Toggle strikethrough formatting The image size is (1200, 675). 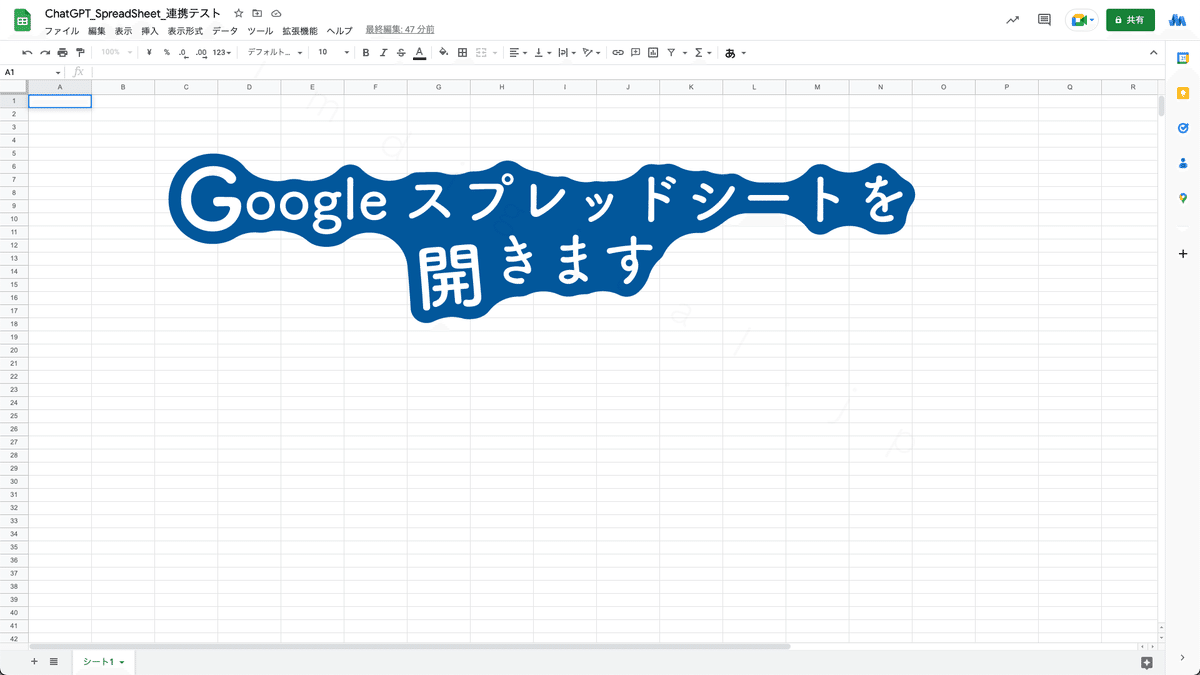click(x=400, y=52)
